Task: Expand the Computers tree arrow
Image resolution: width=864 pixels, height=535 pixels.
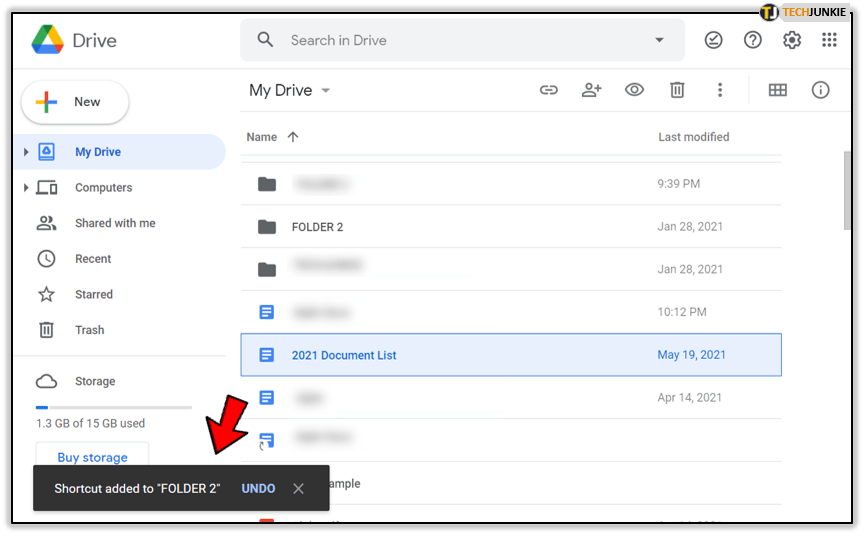Action: pos(26,188)
